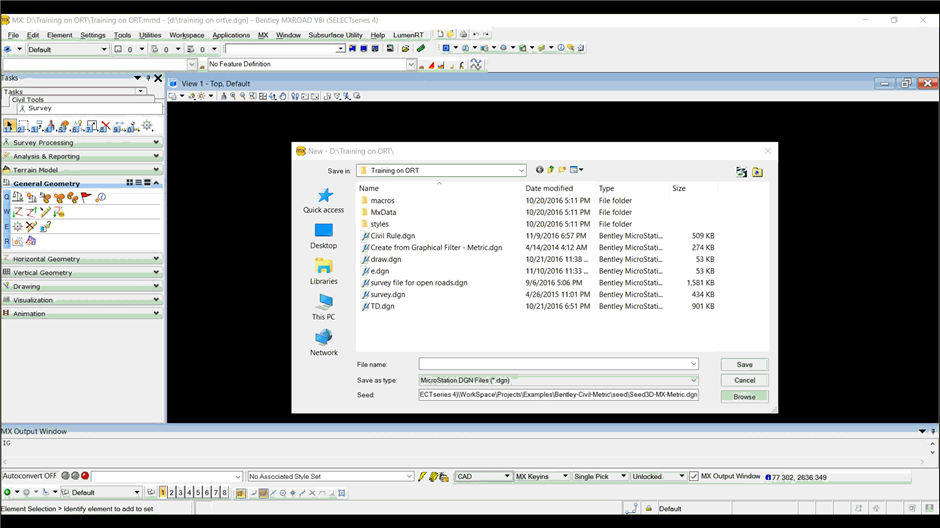Toggle the MX Output Window checkbox
The image size is (940, 528).
click(694, 477)
